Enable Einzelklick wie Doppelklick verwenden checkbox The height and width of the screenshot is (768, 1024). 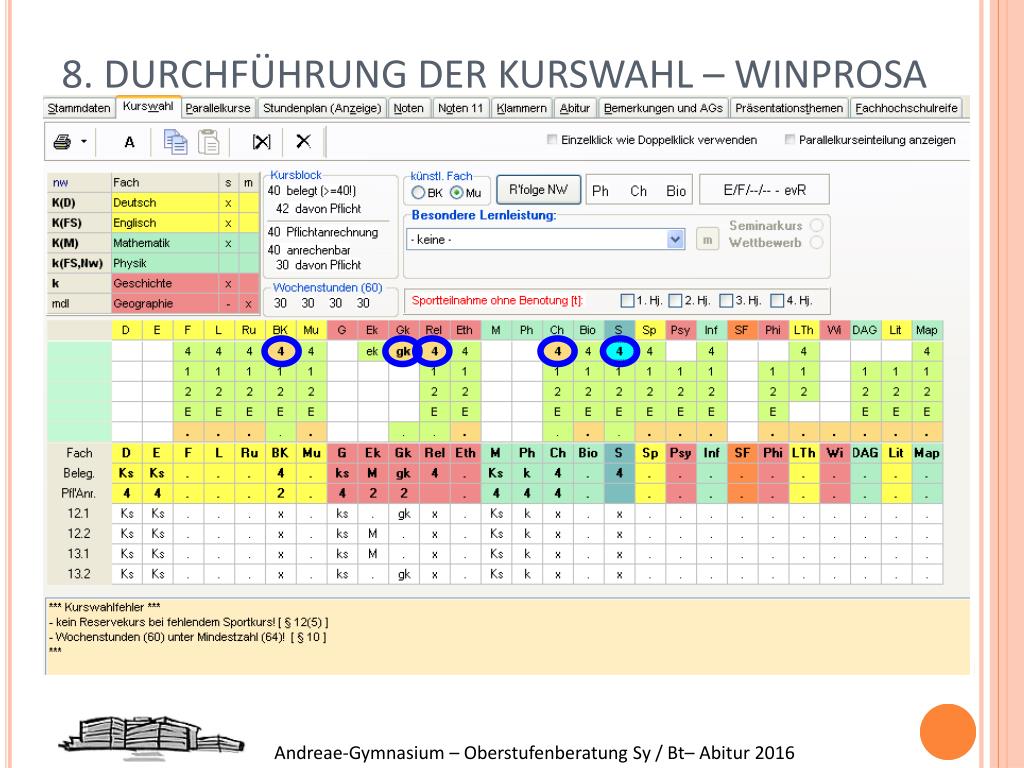[x=552, y=139]
